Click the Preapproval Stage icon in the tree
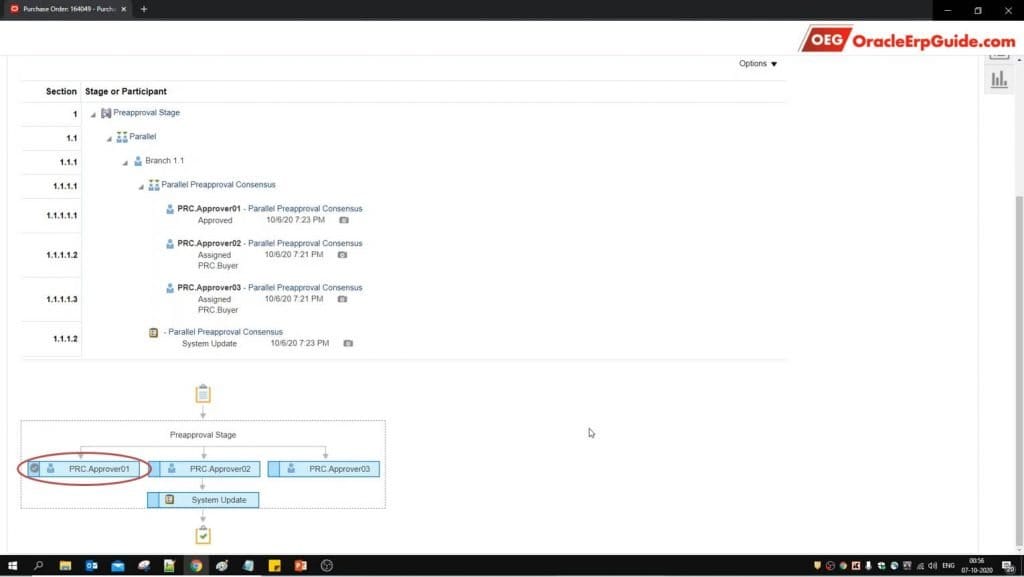The height and width of the screenshot is (577, 1024). (106, 113)
